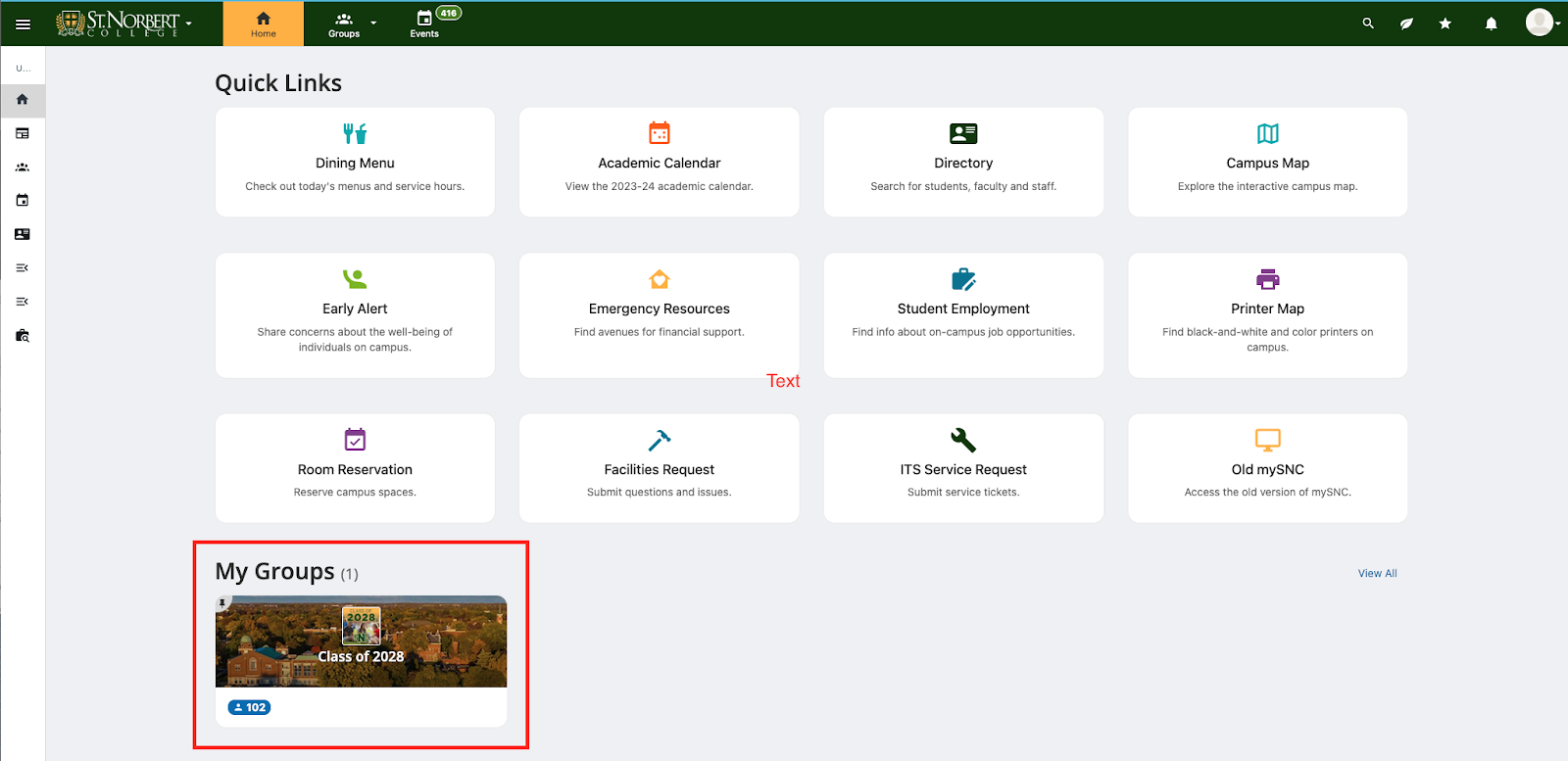Open the Campus Map icon

tap(1268, 133)
